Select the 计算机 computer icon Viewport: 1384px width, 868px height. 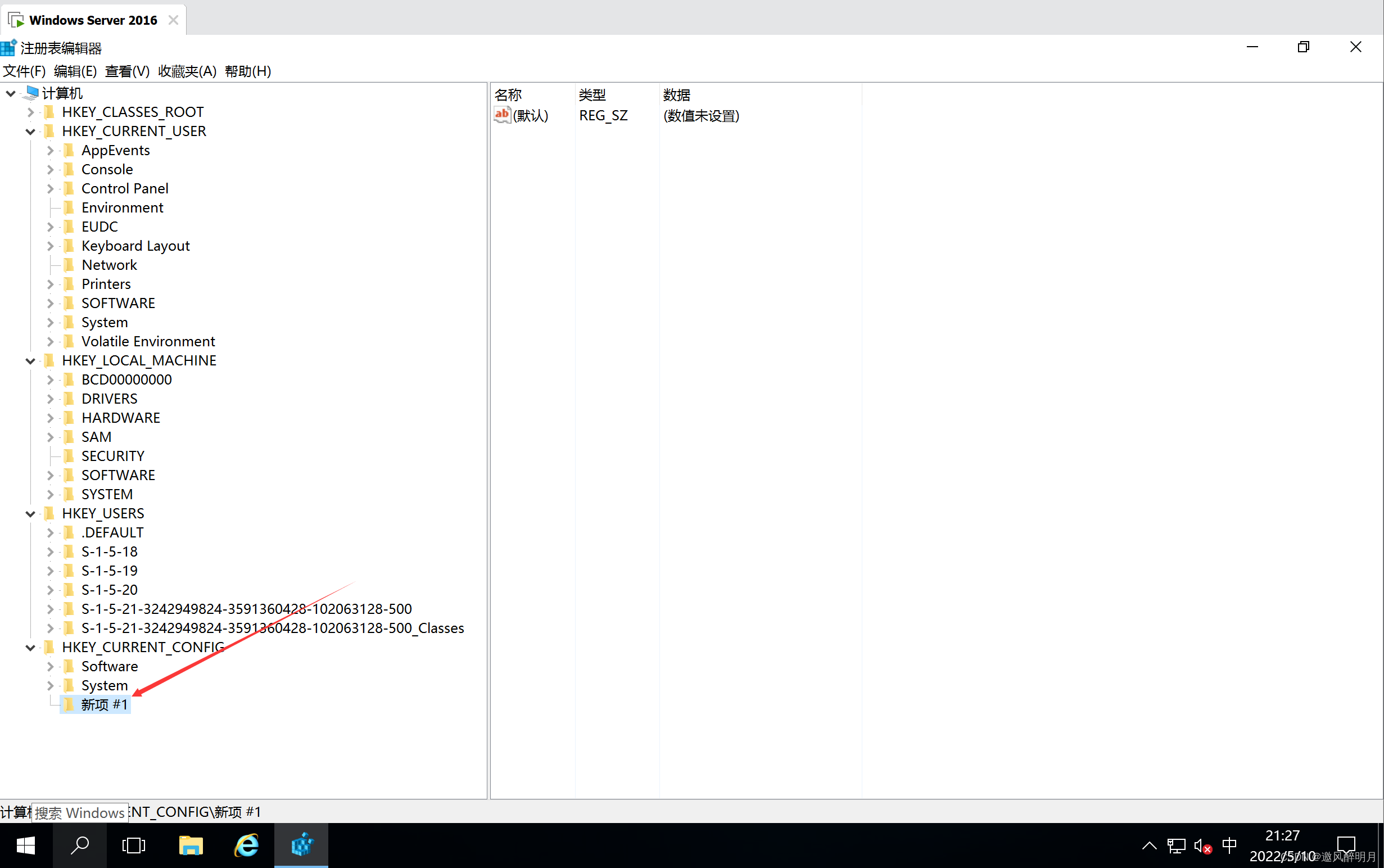[31, 92]
